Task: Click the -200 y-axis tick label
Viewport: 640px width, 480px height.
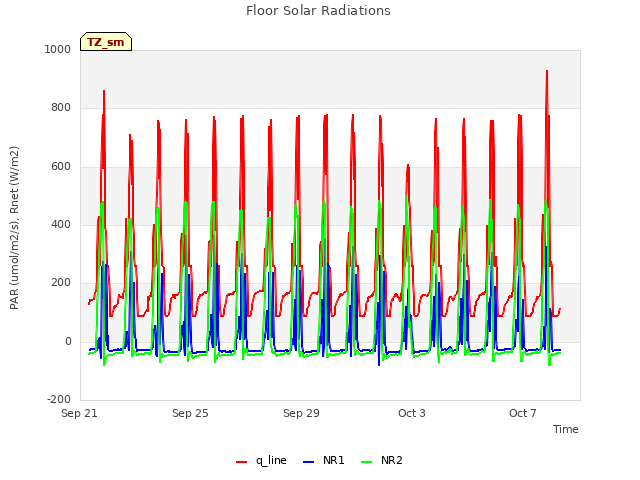Action: 59,399
